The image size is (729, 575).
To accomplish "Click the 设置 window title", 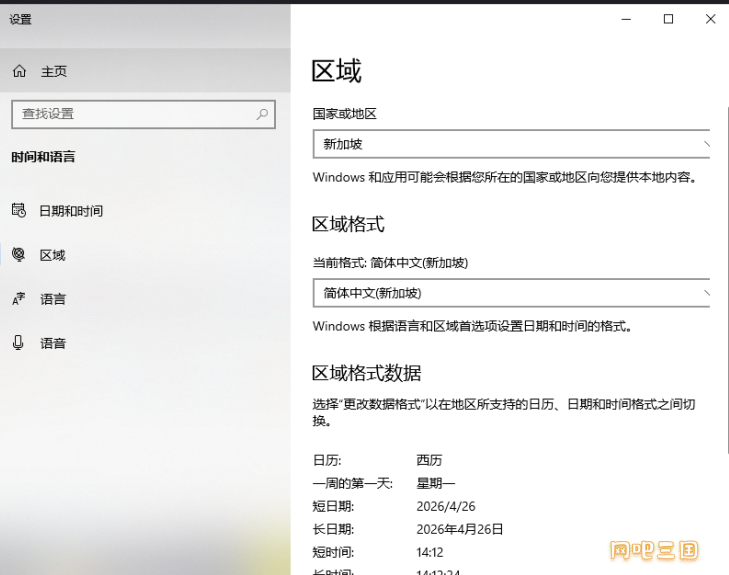I will click(20, 20).
